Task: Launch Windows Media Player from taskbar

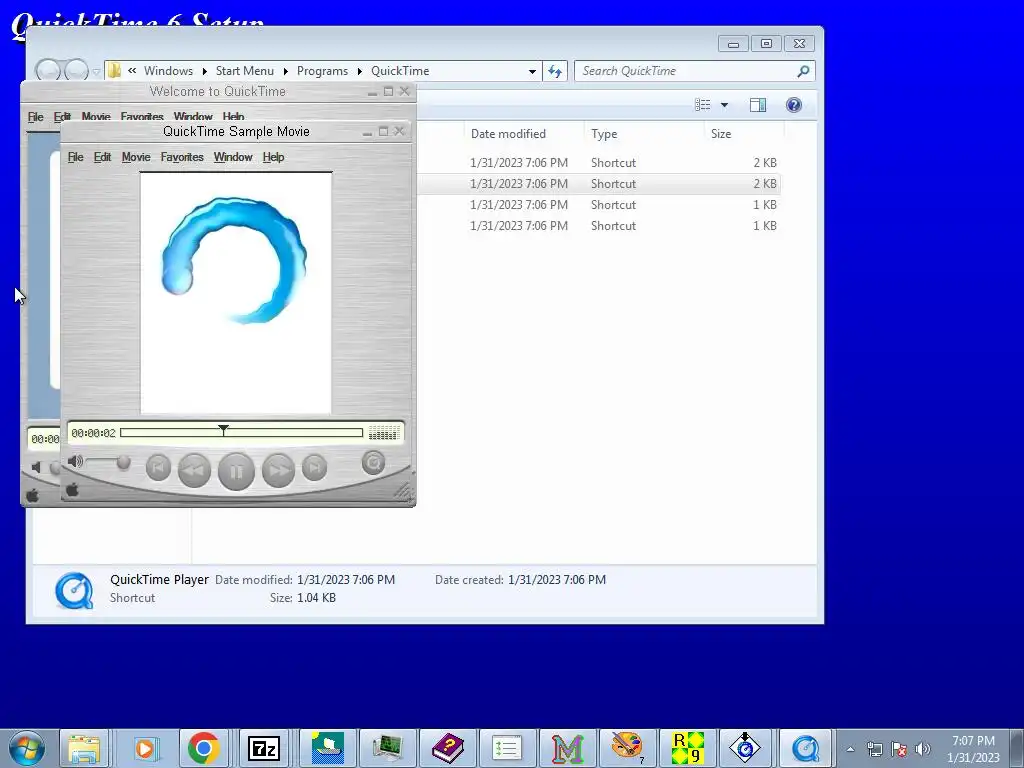Action: click(x=144, y=748)
